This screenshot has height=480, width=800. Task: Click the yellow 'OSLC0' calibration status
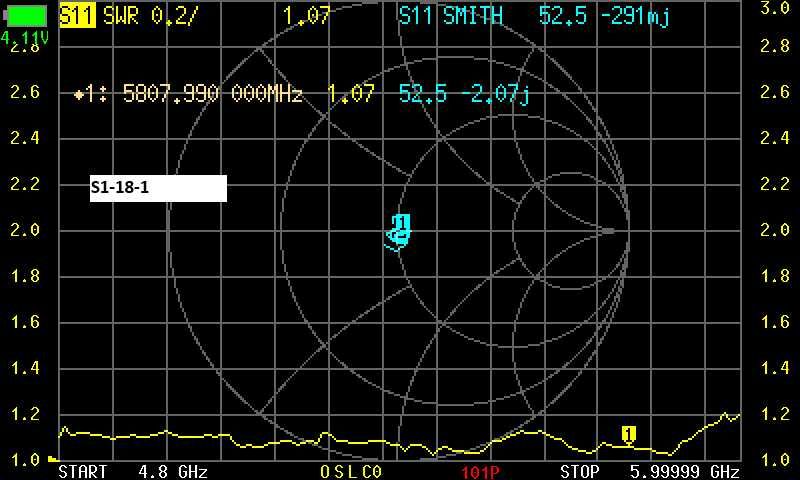point(351,472)
